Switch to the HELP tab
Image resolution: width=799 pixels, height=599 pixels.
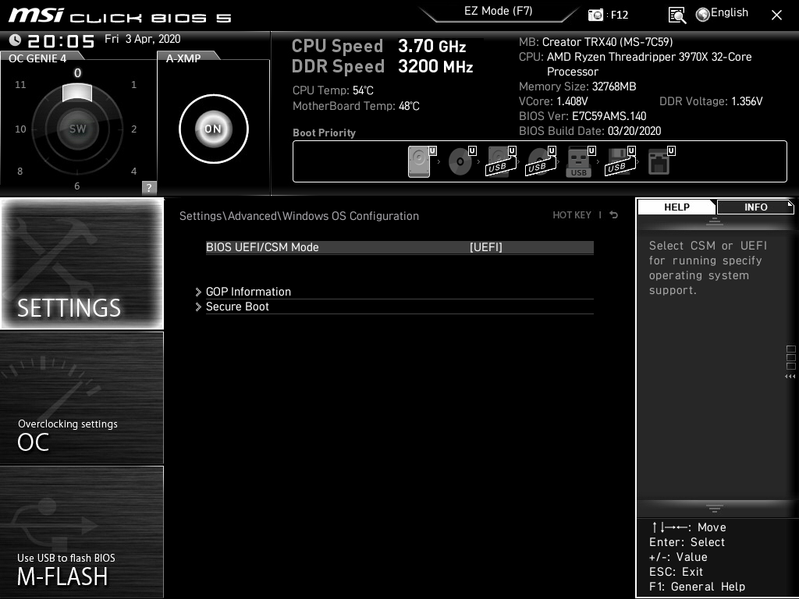677,207
